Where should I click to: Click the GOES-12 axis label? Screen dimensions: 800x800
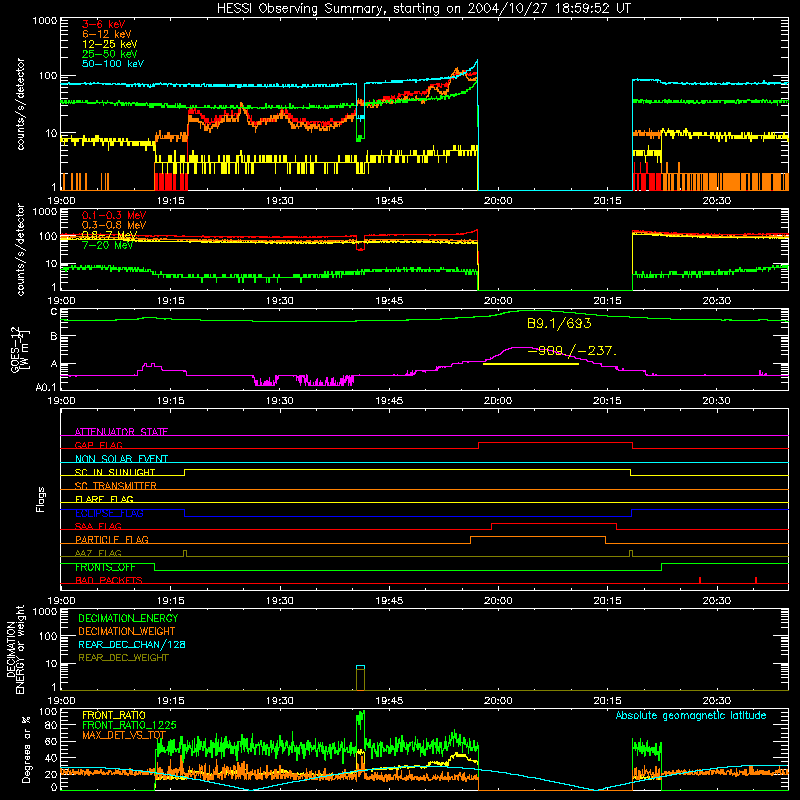point(19,350)
